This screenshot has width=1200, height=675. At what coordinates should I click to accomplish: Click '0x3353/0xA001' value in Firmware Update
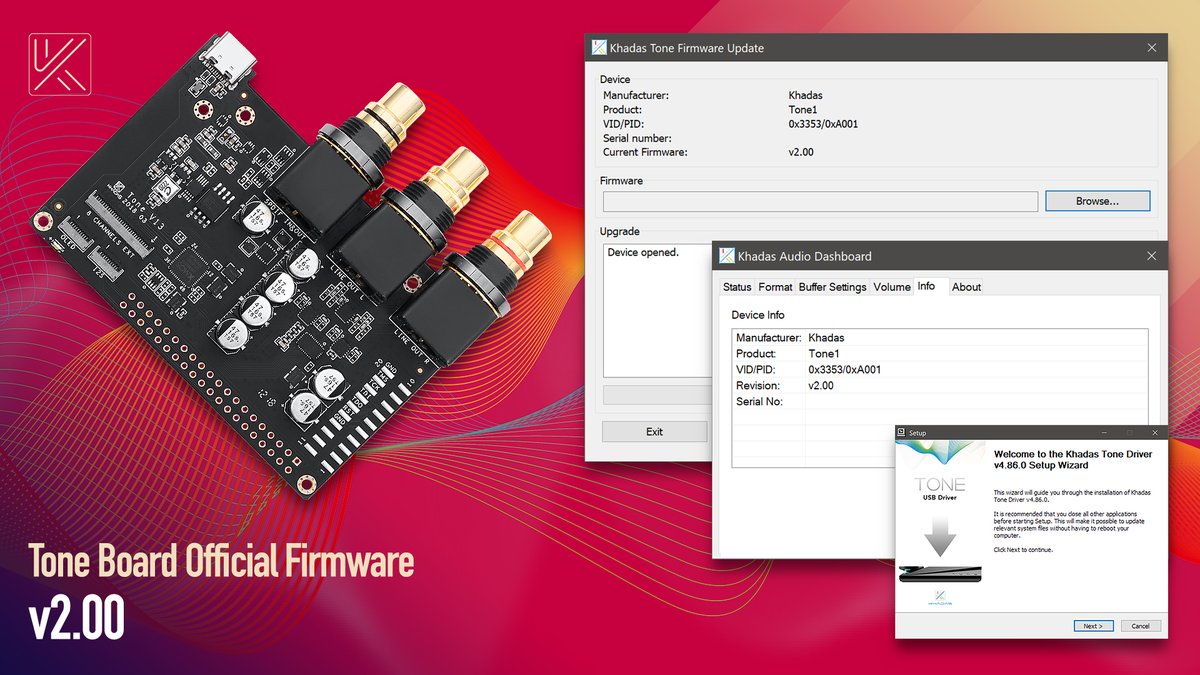point(823,124)
